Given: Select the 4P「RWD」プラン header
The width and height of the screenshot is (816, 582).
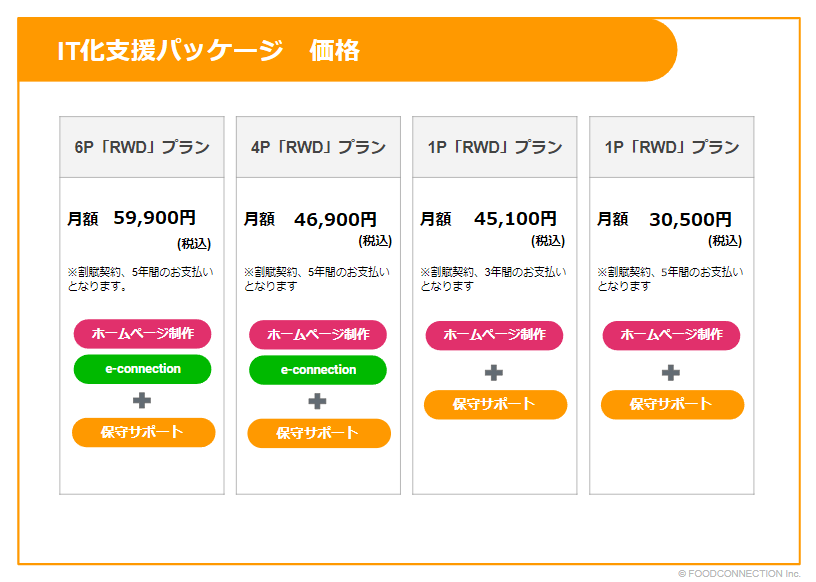Looking at the screenshot, I should 318,147.
